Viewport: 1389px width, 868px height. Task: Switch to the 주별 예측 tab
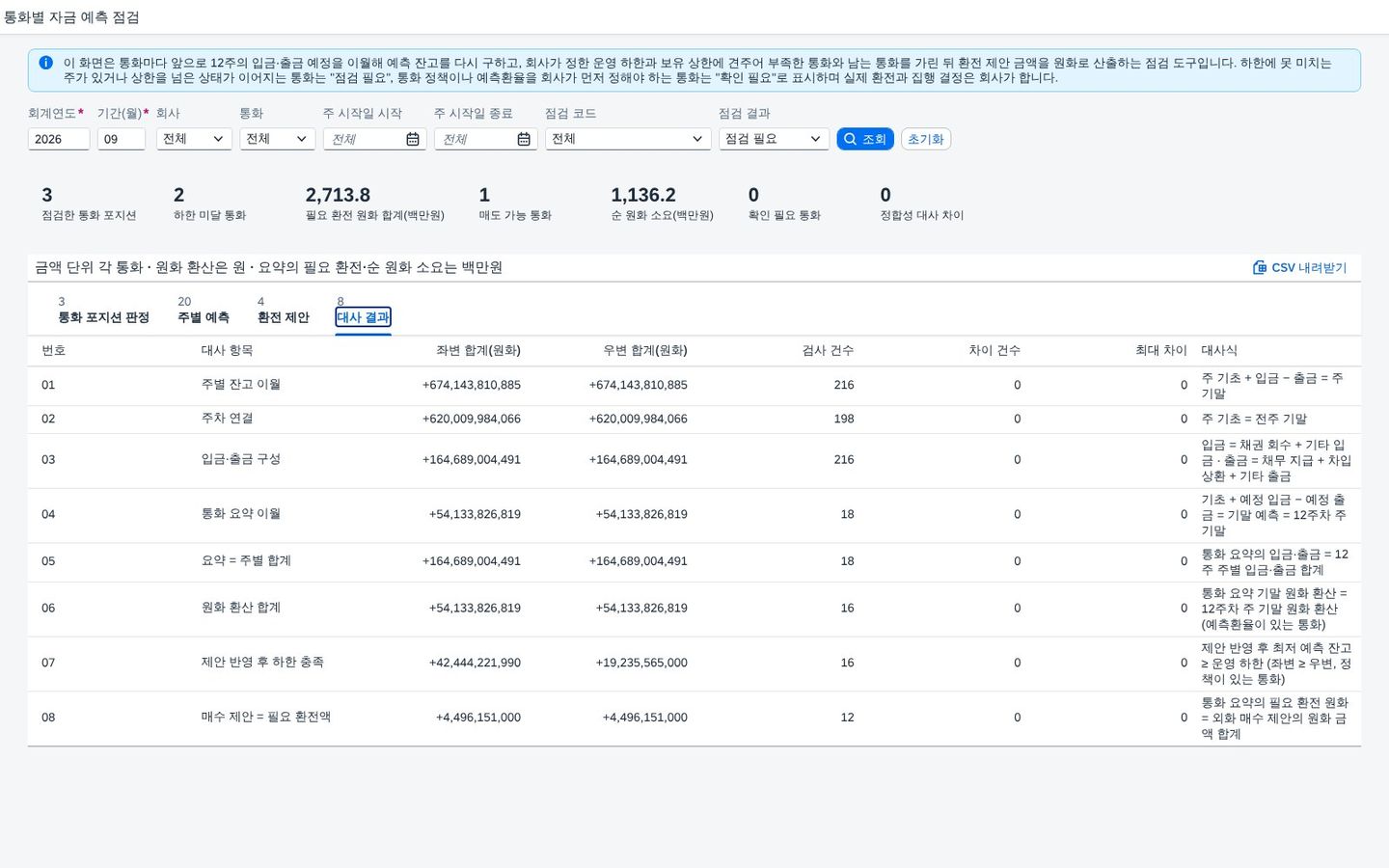(x=204, y=317)
